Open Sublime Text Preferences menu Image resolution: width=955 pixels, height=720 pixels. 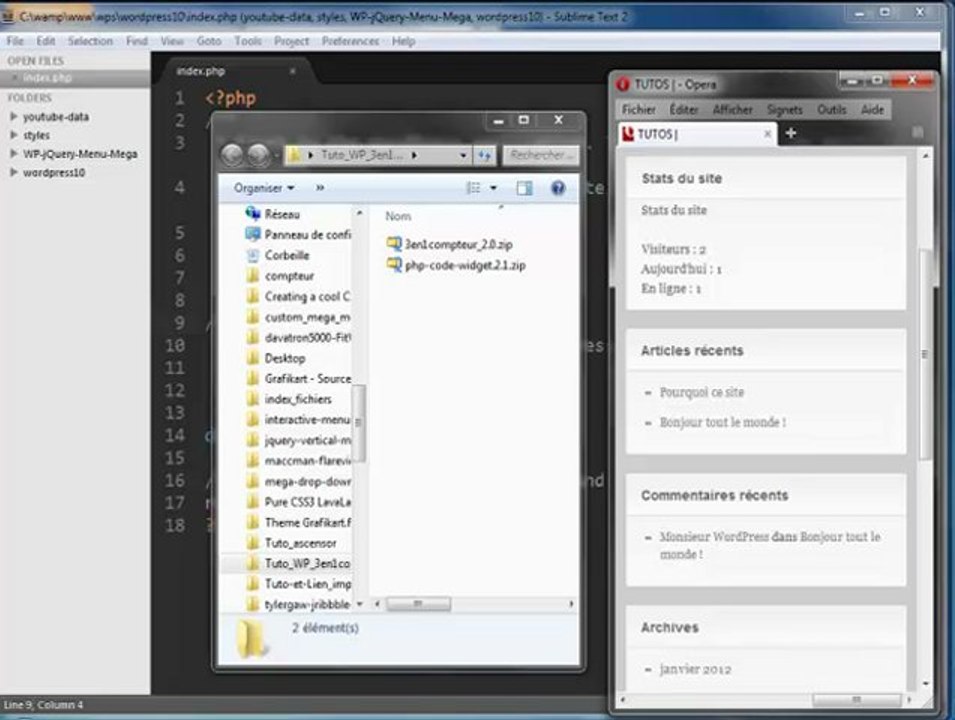coord(350,41)
